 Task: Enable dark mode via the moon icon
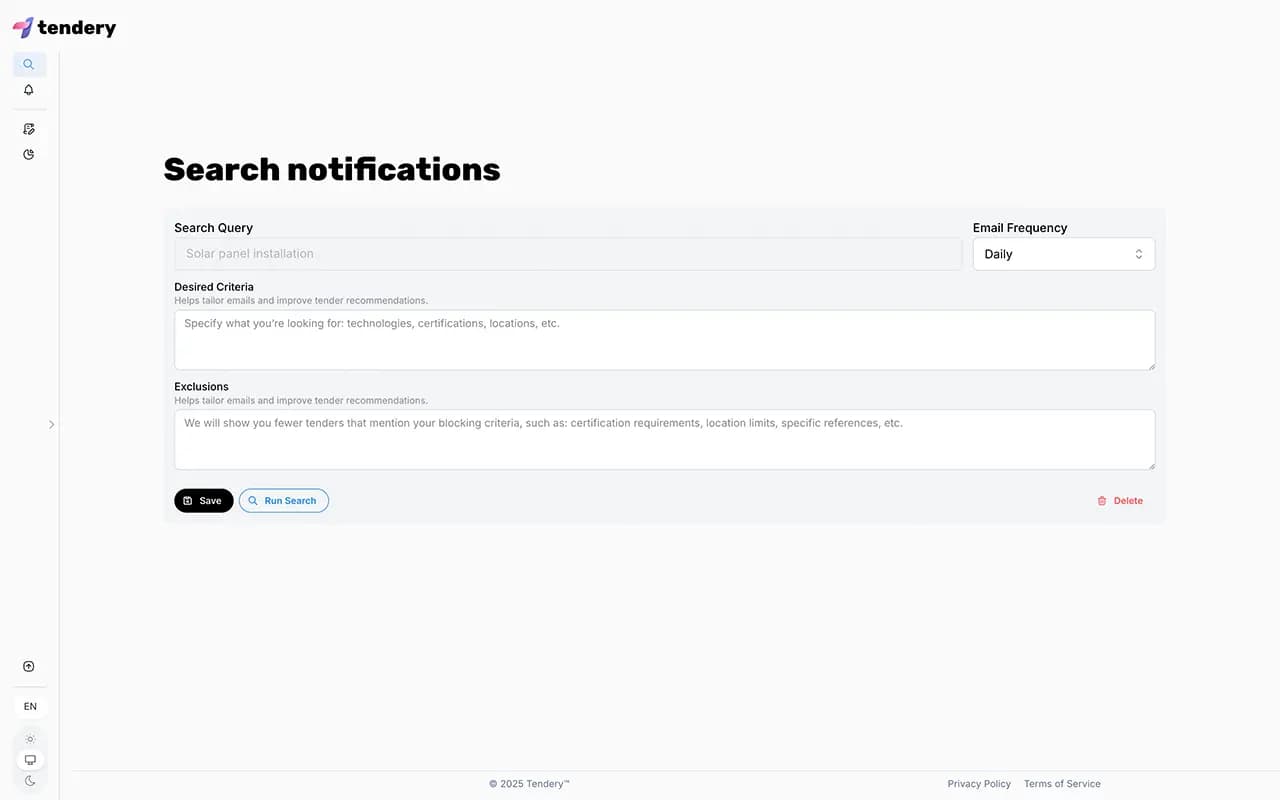29,780
